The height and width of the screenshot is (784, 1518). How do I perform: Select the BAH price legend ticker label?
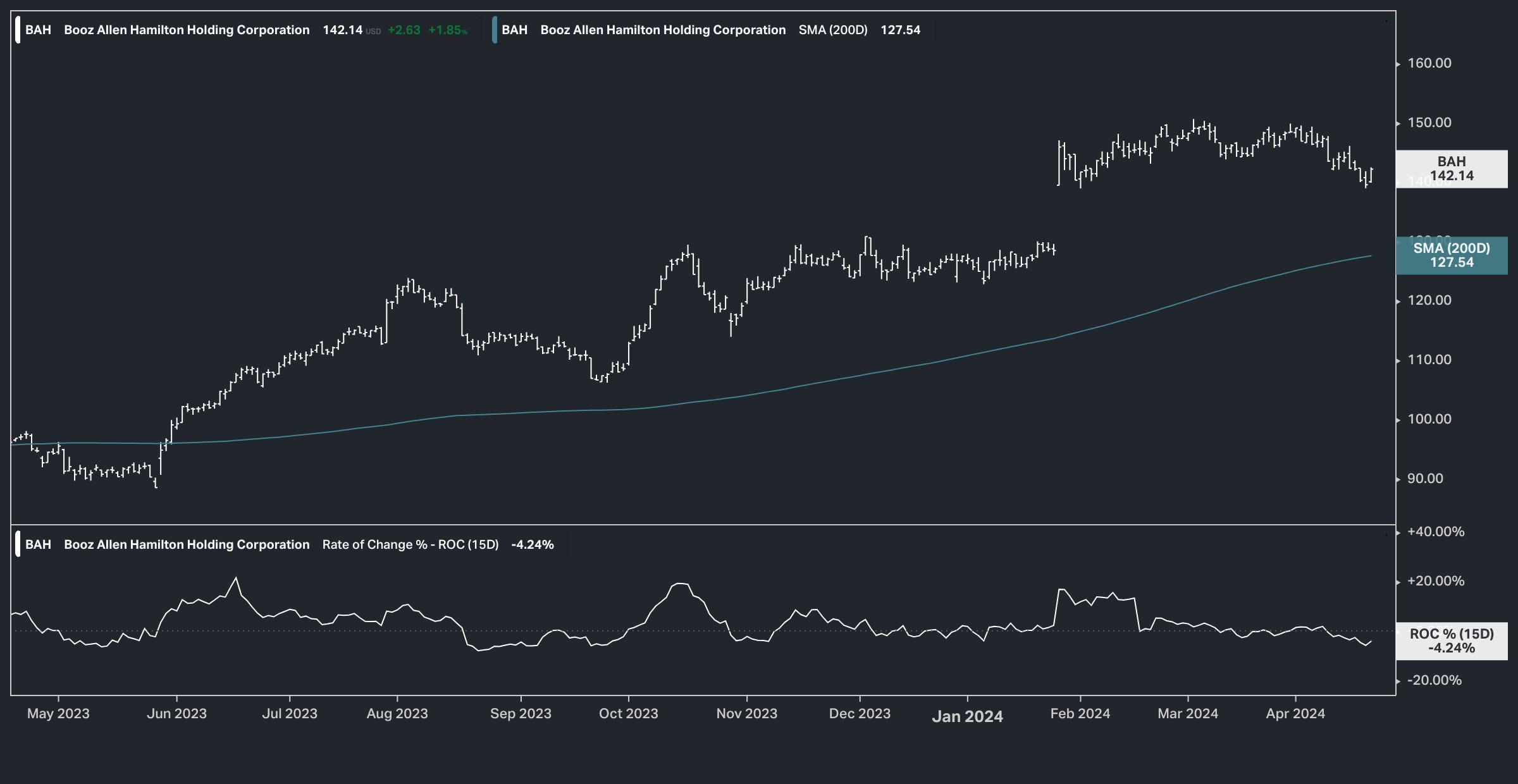[x=38, y=30]
